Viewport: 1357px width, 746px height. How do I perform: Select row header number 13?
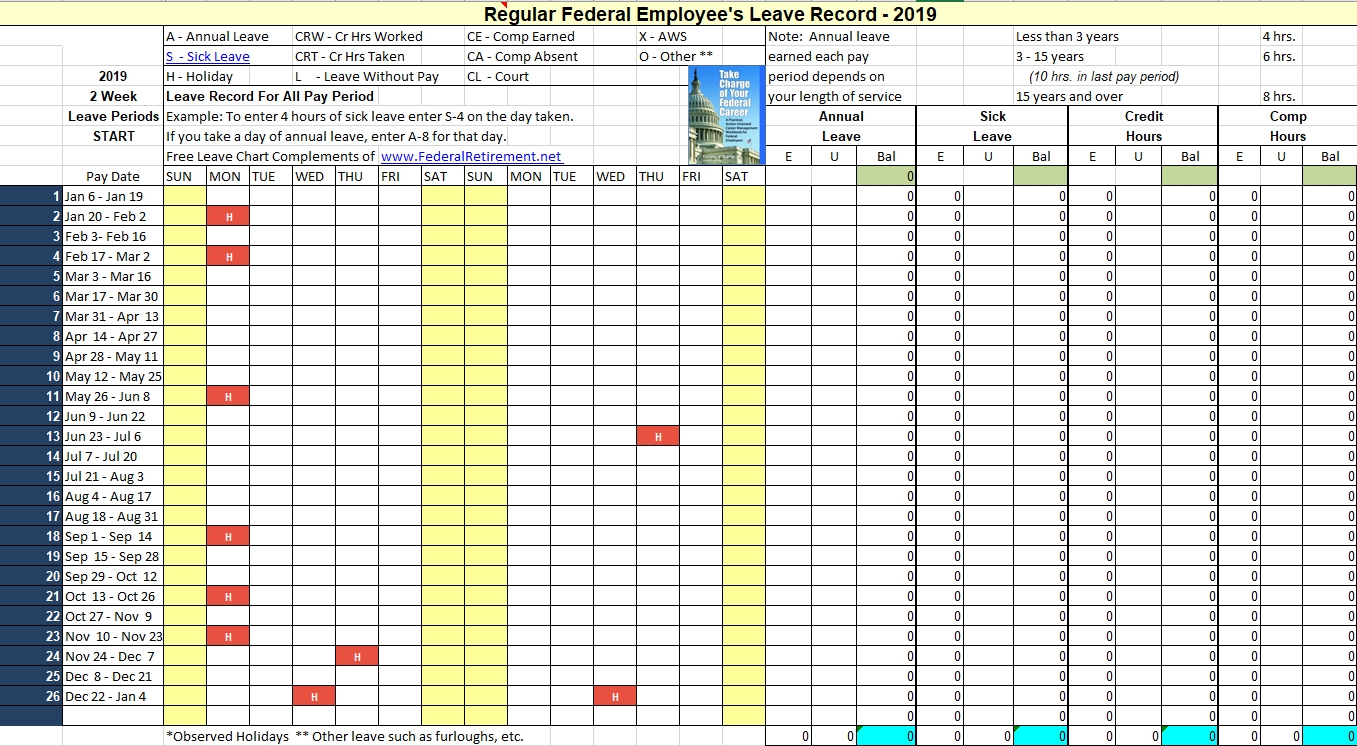pos(31,437)
